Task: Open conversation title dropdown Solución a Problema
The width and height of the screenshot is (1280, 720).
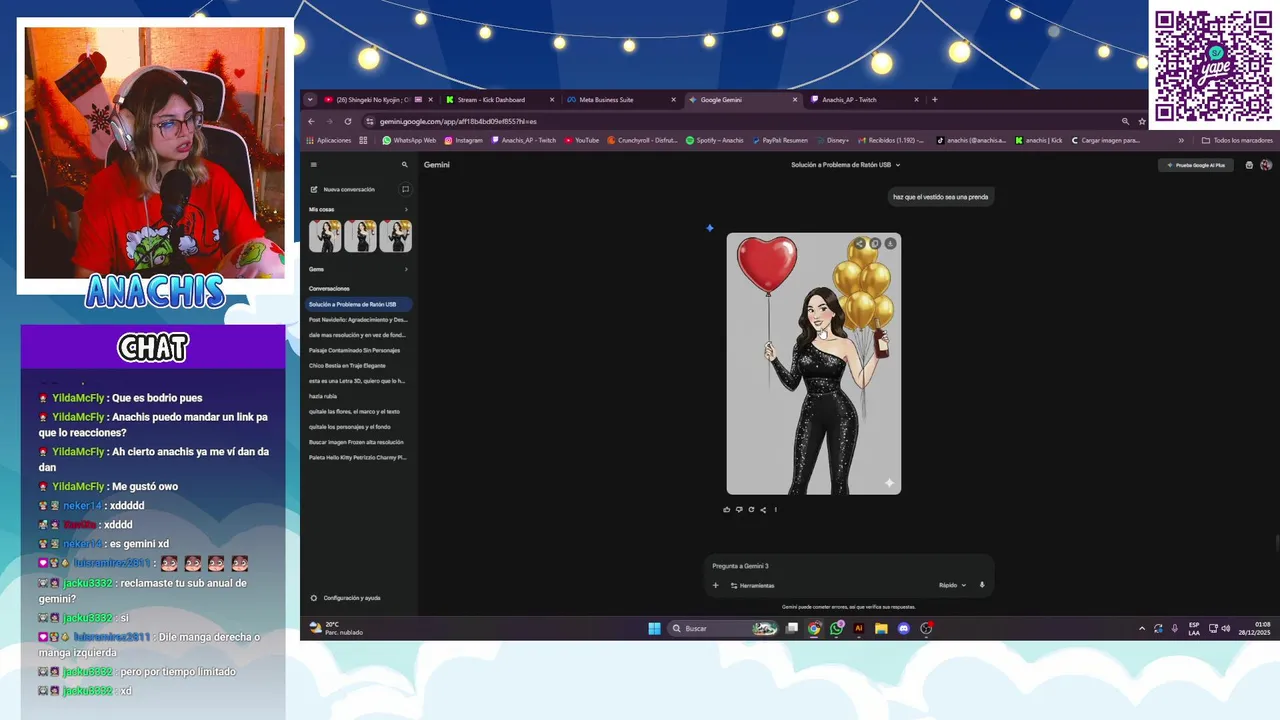Action: (x=845, y=165)
